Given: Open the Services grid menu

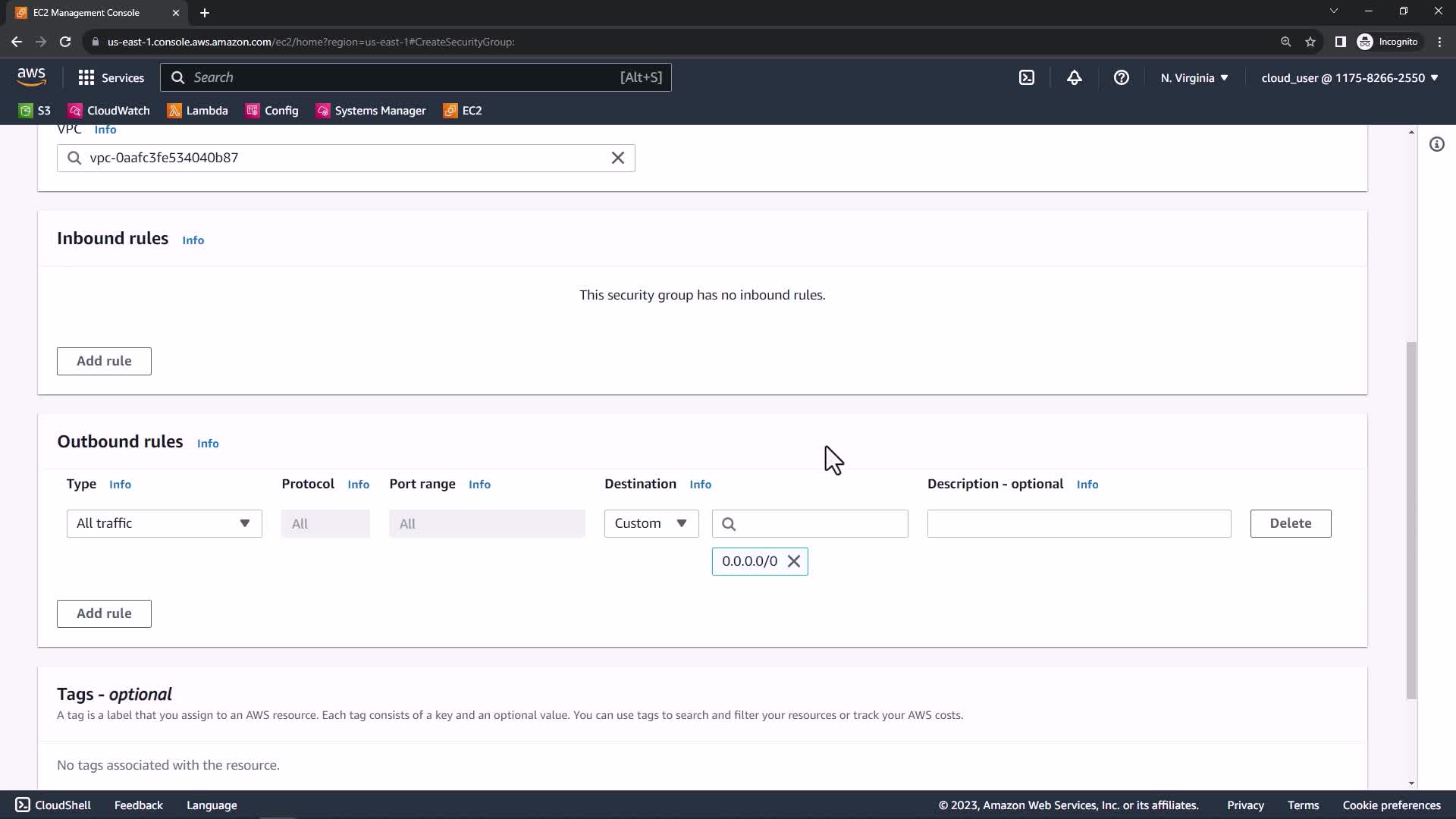Looking at the screenshot, I should [x=111, y=77].
